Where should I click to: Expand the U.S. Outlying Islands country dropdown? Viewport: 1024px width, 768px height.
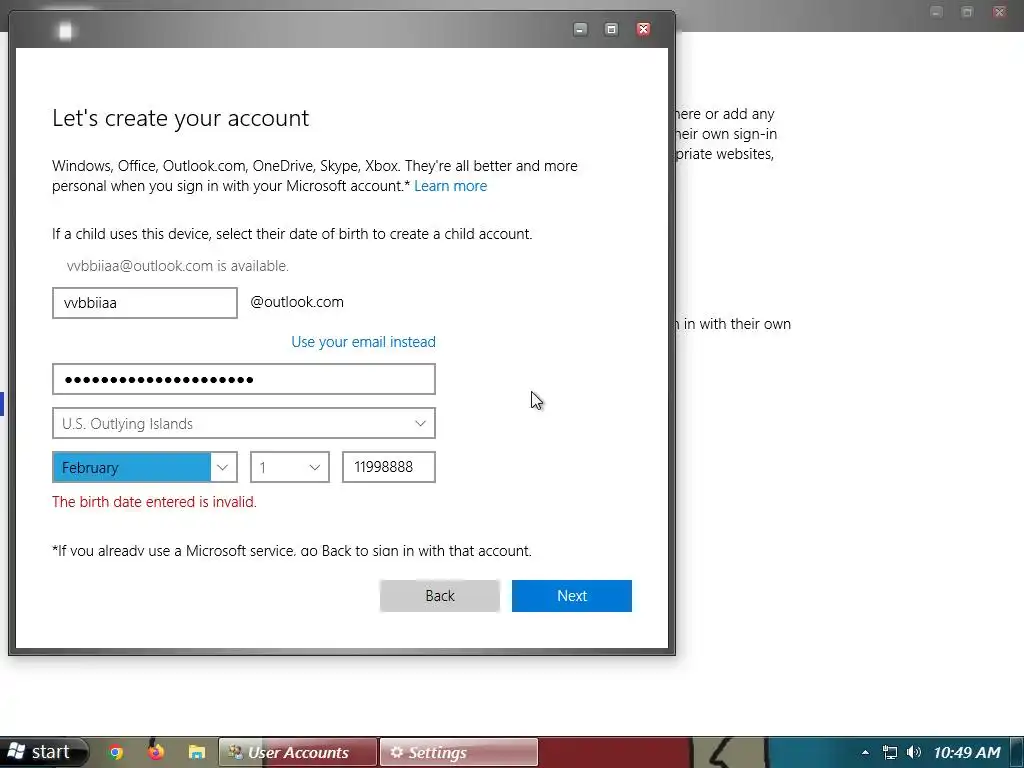244,424
